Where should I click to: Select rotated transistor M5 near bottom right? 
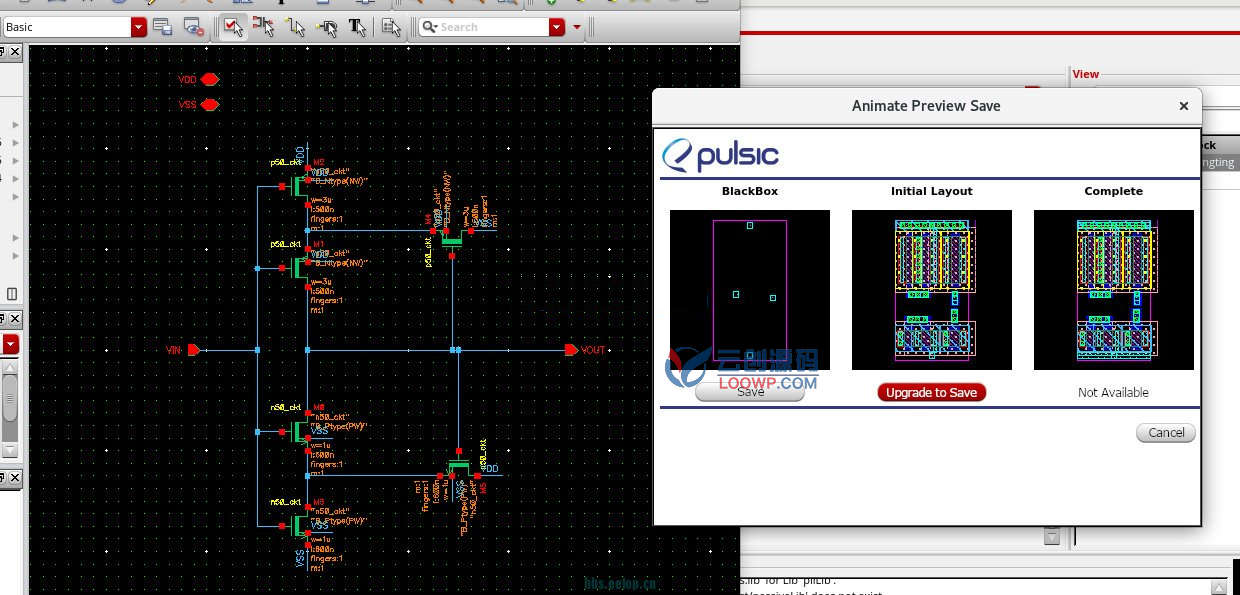point(459,467)
